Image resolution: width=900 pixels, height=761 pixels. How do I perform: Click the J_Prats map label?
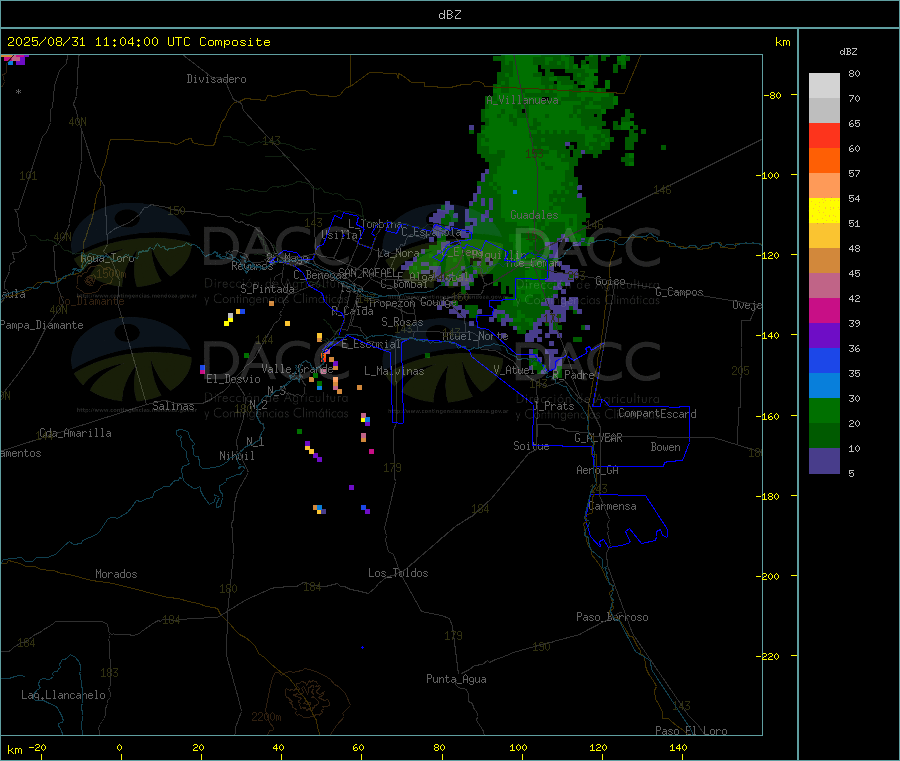point(554,406)
